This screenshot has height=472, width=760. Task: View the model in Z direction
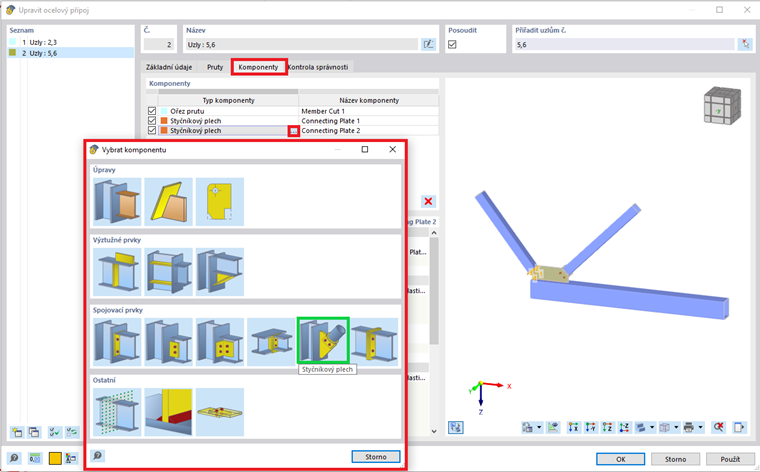607,427
